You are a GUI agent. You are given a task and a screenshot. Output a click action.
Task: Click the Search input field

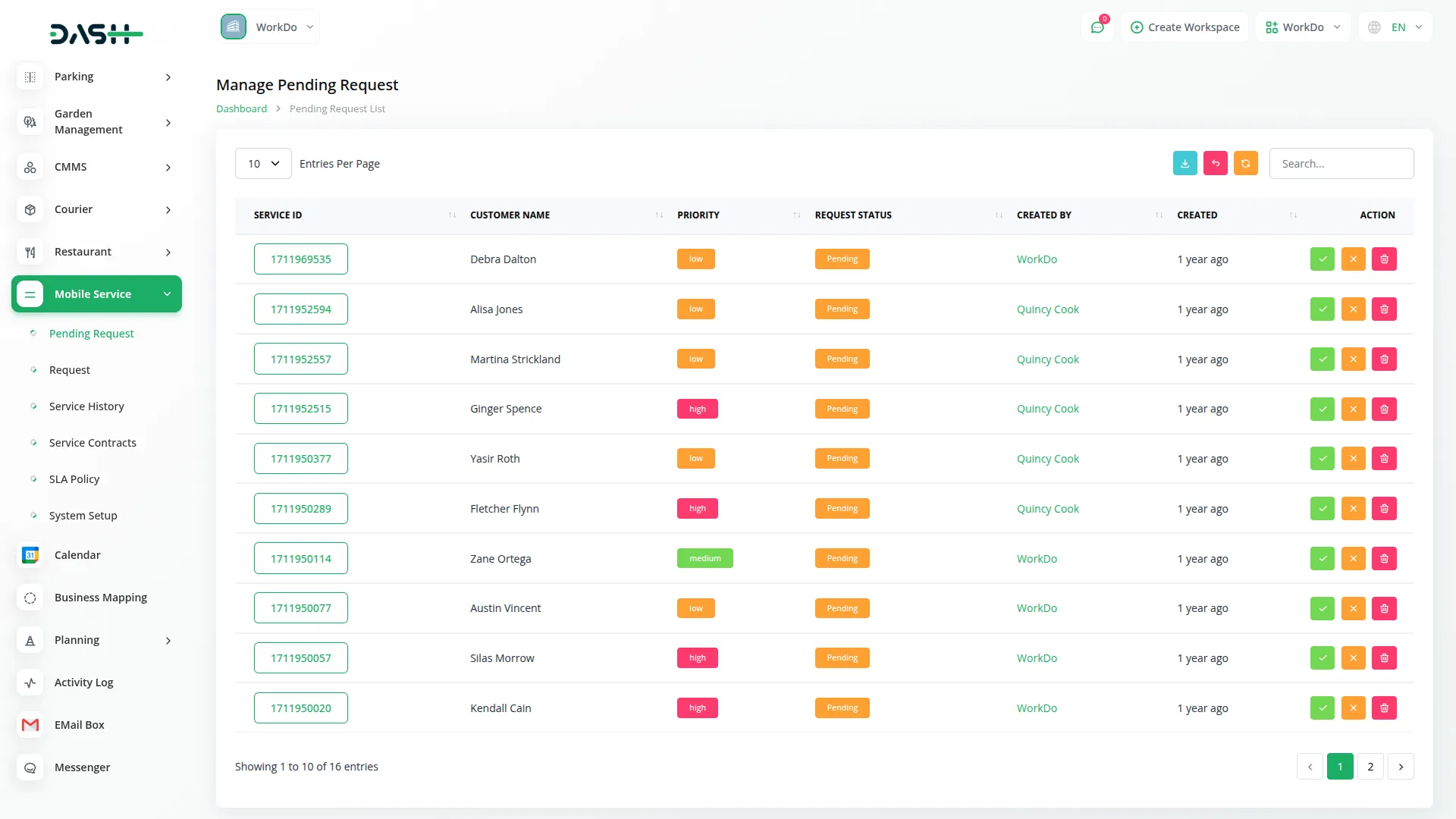[1341, 164]
